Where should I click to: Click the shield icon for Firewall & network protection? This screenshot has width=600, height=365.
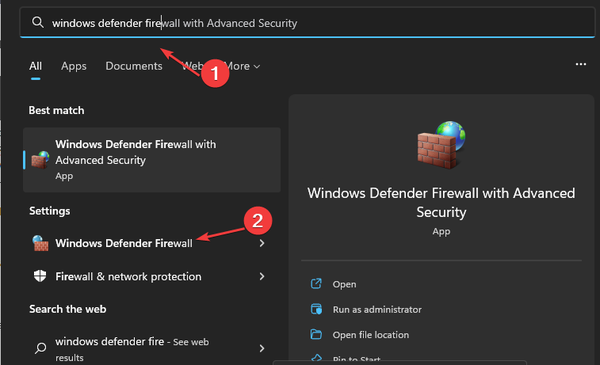40,276
